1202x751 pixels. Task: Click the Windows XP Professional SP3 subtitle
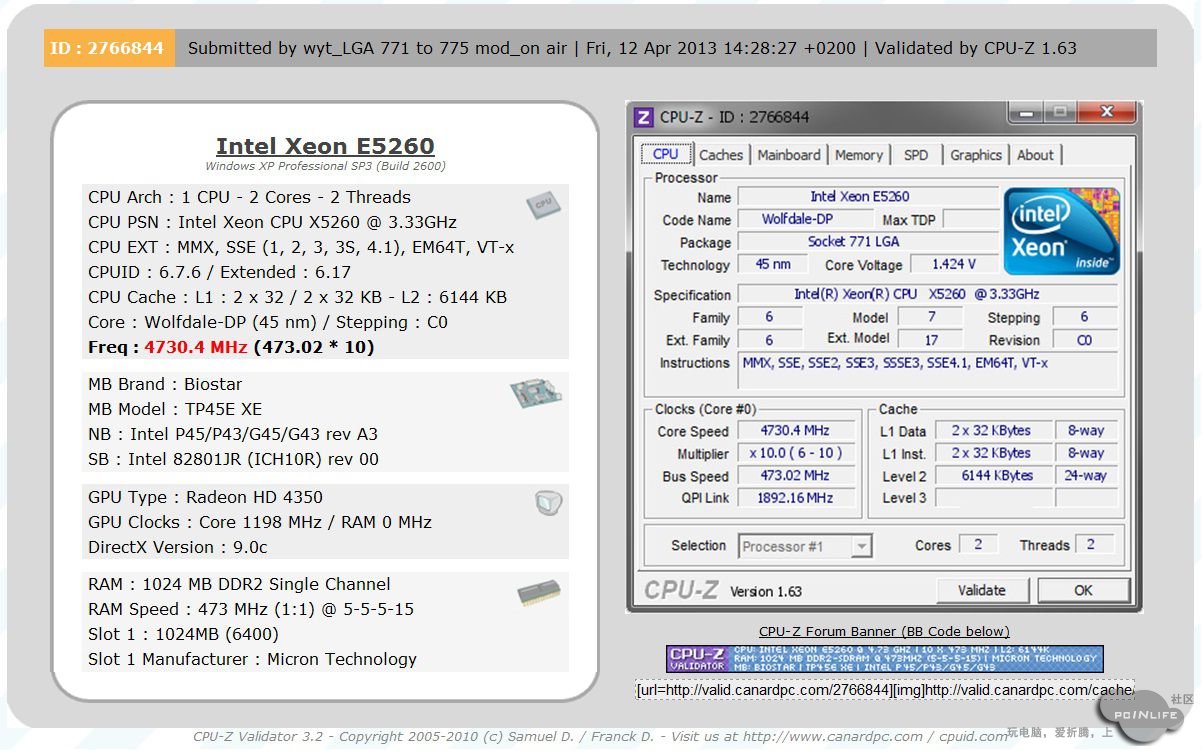(x=325, y=166)
